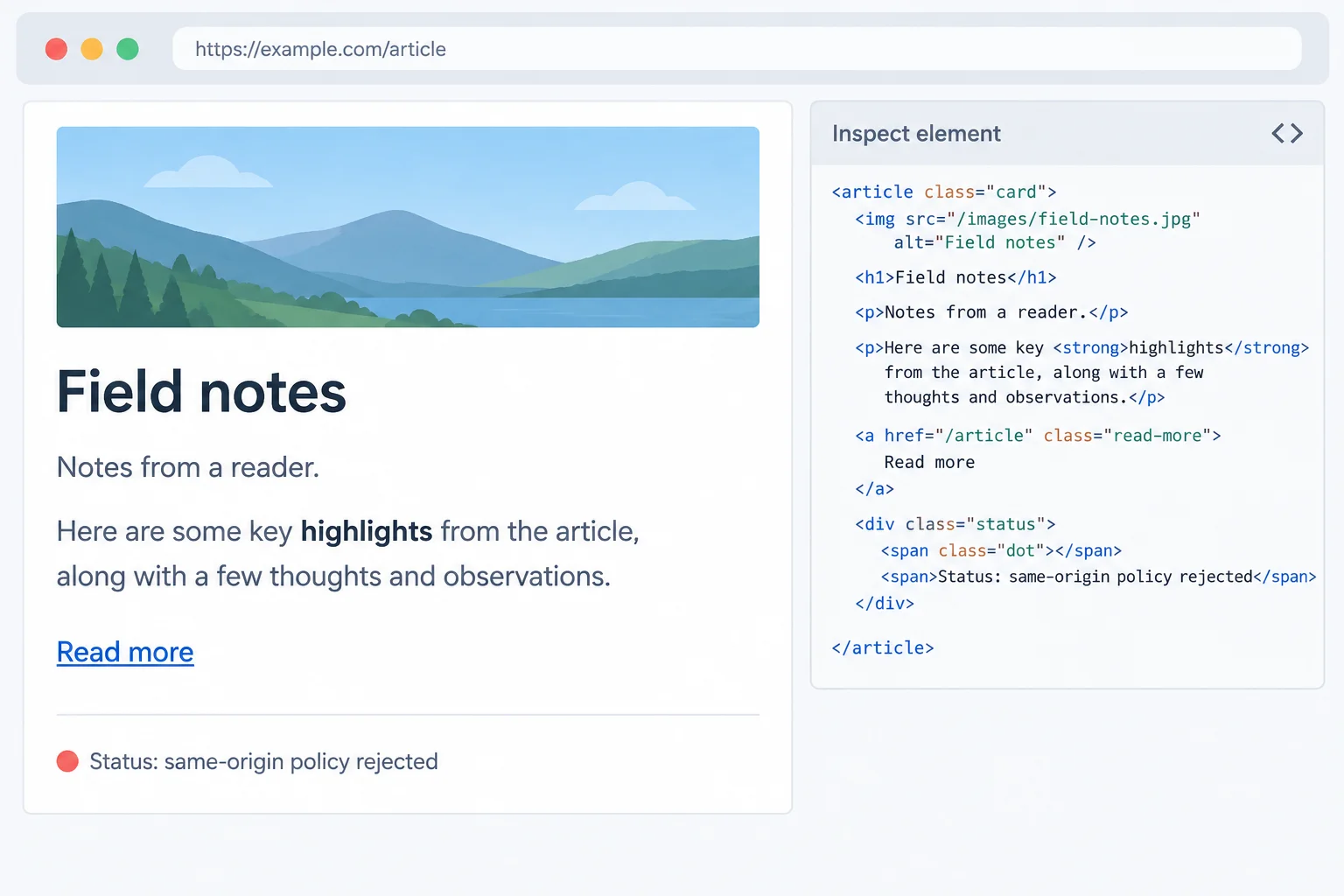Select the div class="status" code line
This screenshot has width=1344, height=896.
[x=955, y=524]
